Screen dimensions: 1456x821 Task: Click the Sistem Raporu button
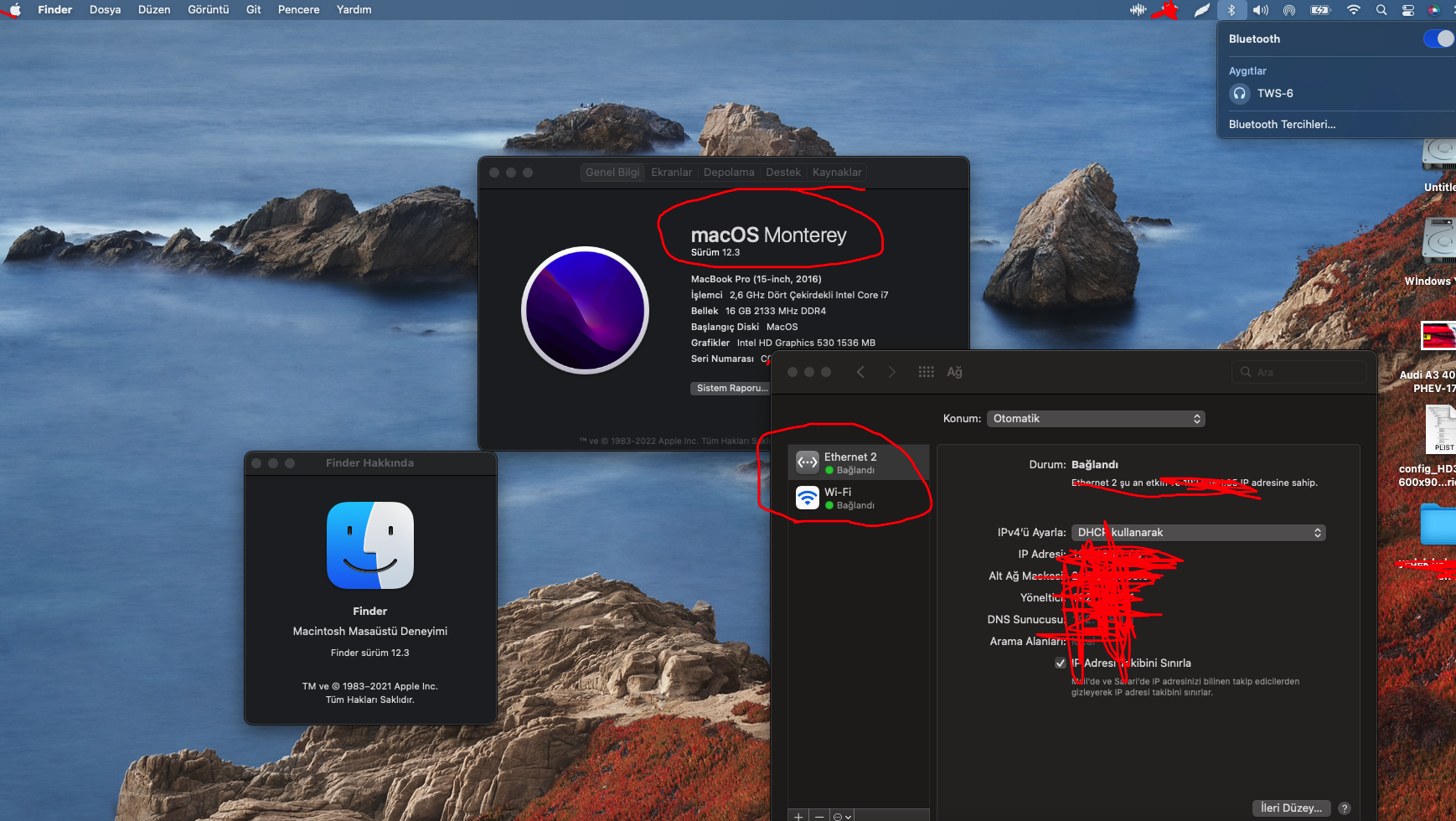pyautogui.click(x=731, y=389)
